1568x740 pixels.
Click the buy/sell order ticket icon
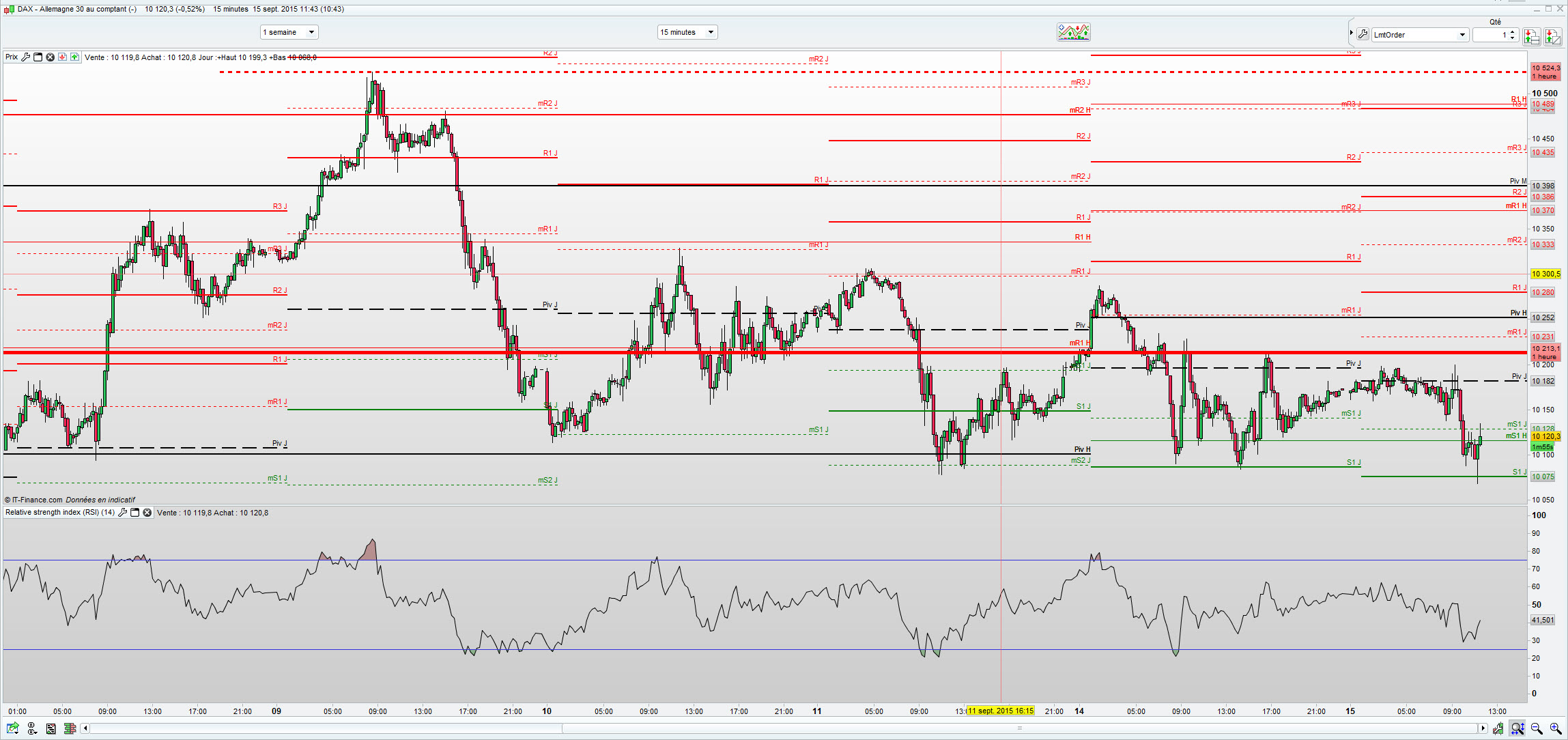point(1531,36)
